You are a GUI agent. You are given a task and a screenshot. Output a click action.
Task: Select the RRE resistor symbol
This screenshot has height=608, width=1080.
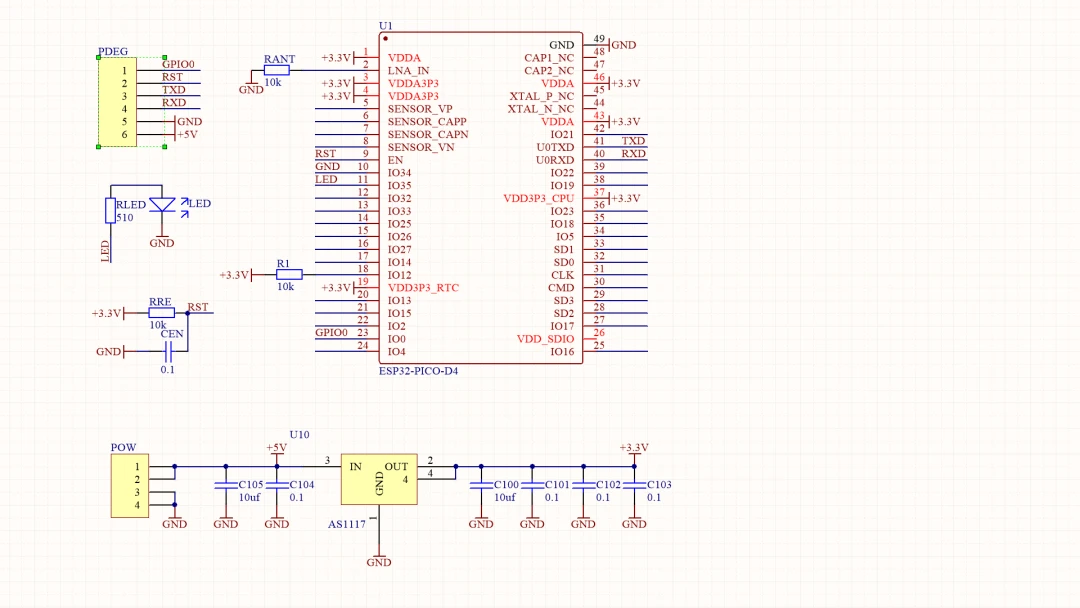click(x=162, y=313)
